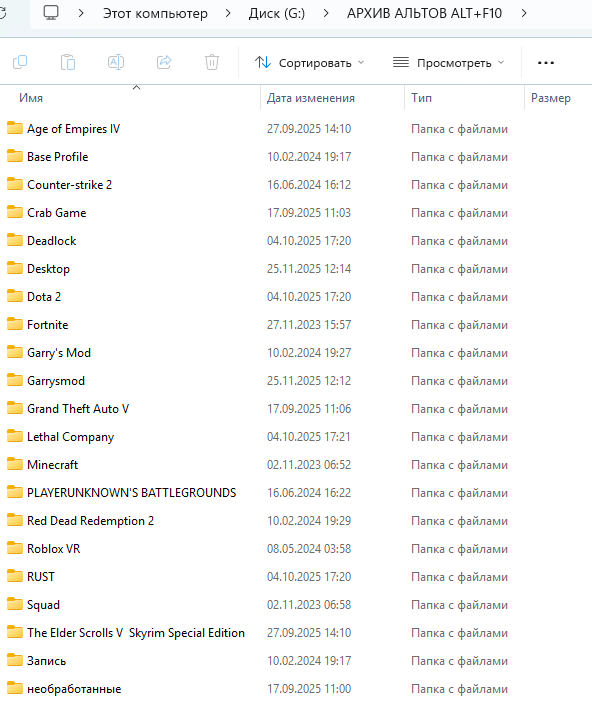This screenshot has width=592, height=714.
Task: Click the PLAYERUNKNOWN'S BATTLEGROUNDS folder icon
Action: click(15, 492)
